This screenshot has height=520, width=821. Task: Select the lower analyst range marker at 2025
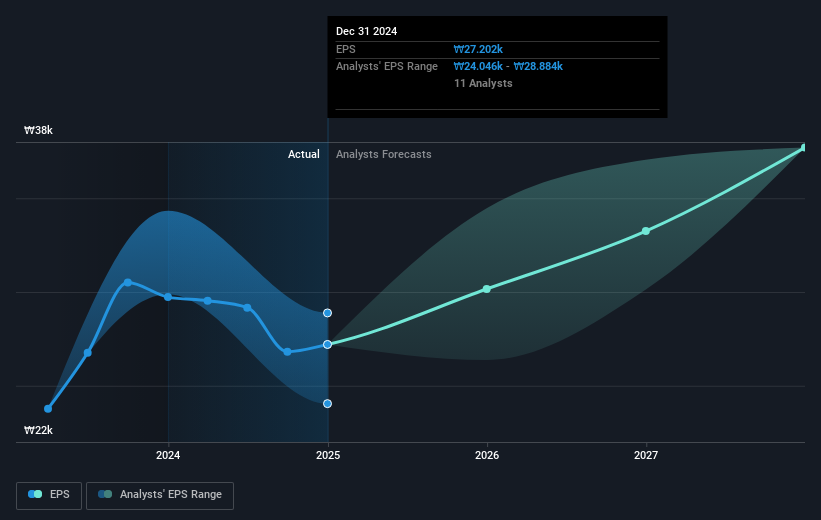[327, 404]
